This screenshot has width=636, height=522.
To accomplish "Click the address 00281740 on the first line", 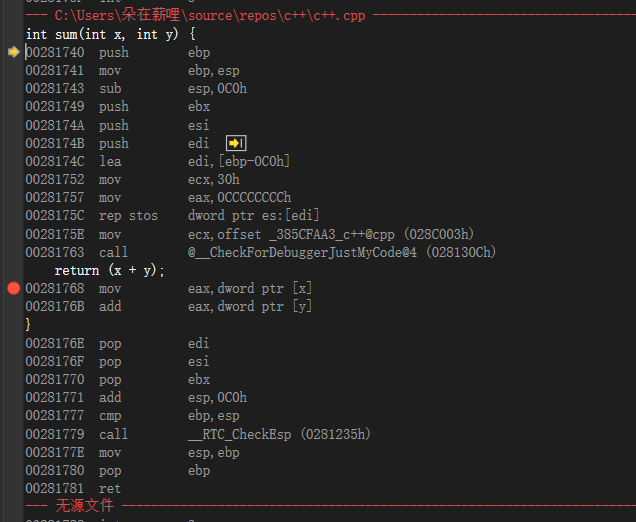I will point(55,52).
